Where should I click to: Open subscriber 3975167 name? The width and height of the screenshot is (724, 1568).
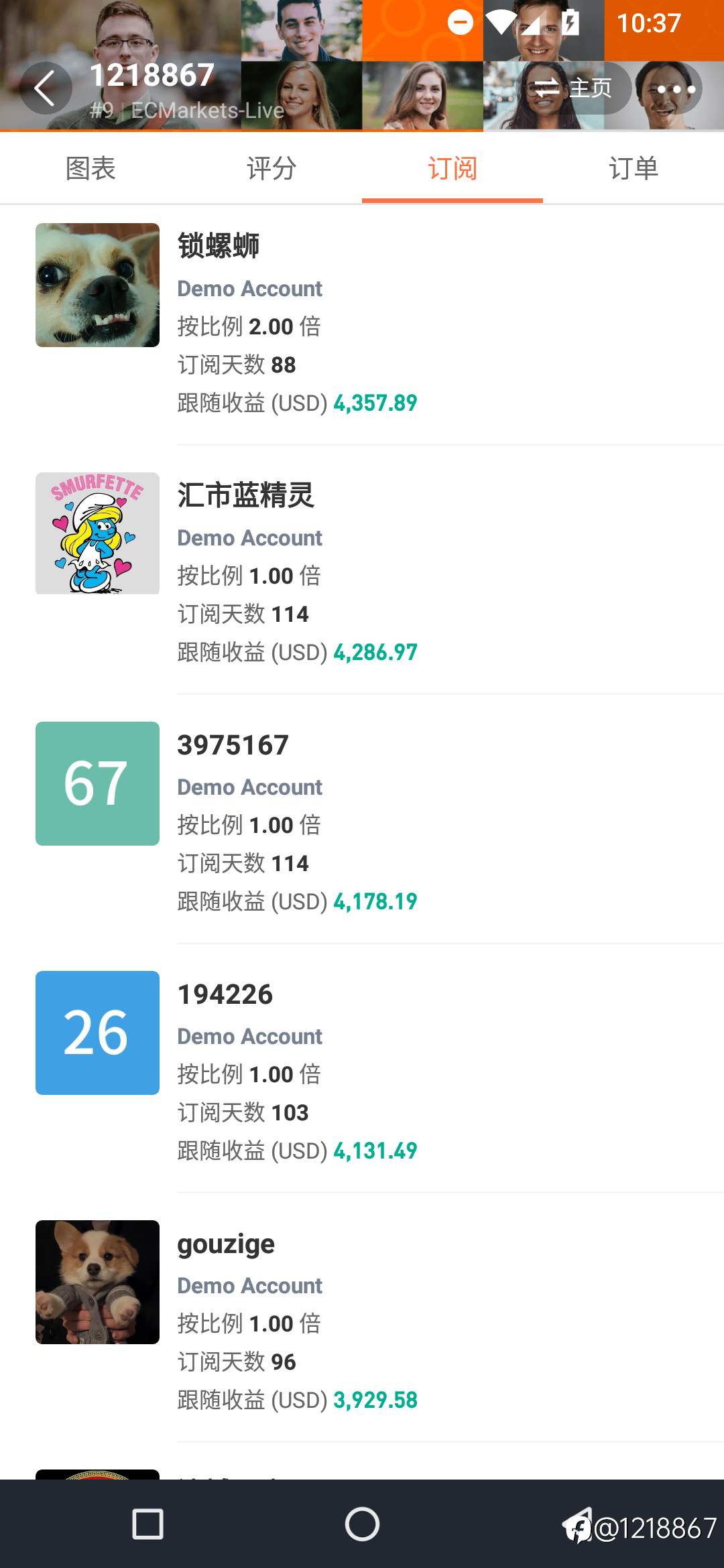click(x=233, y=744)
